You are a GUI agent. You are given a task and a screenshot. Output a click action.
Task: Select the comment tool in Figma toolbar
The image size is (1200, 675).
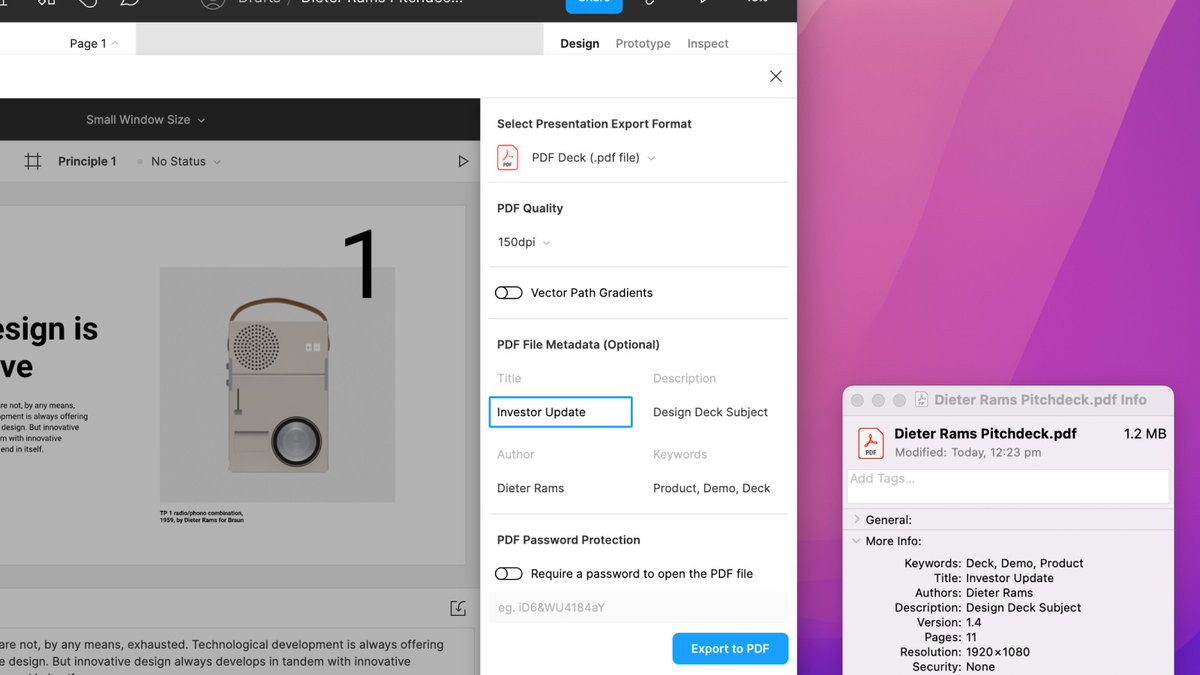(x=130, y=2)
